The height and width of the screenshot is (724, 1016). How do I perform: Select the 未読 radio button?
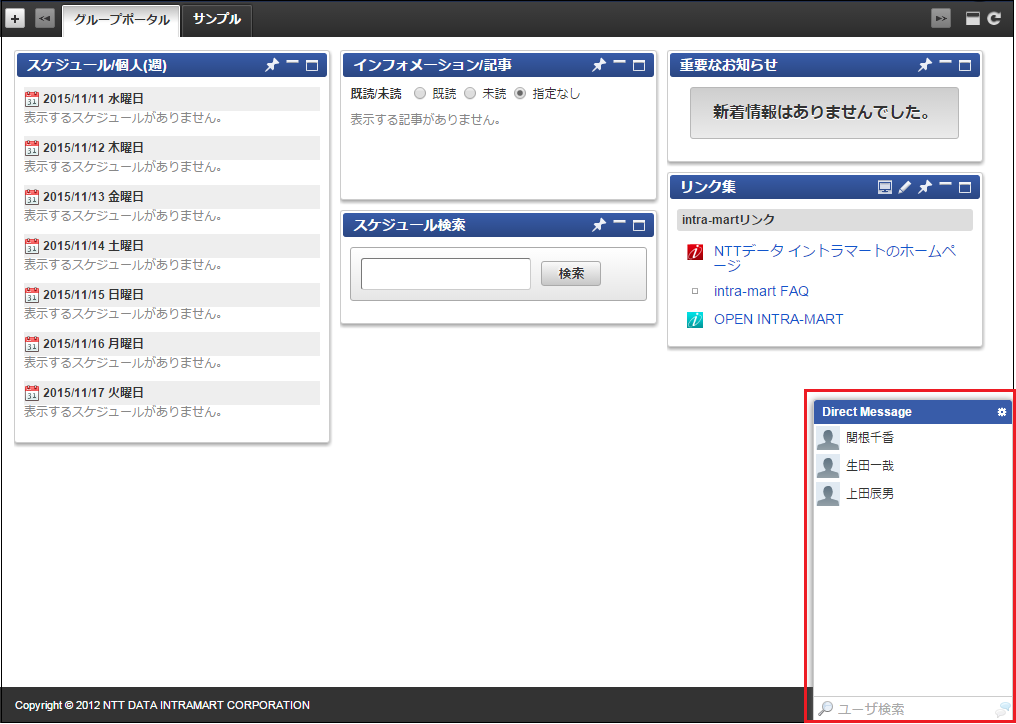pos(470,93)
